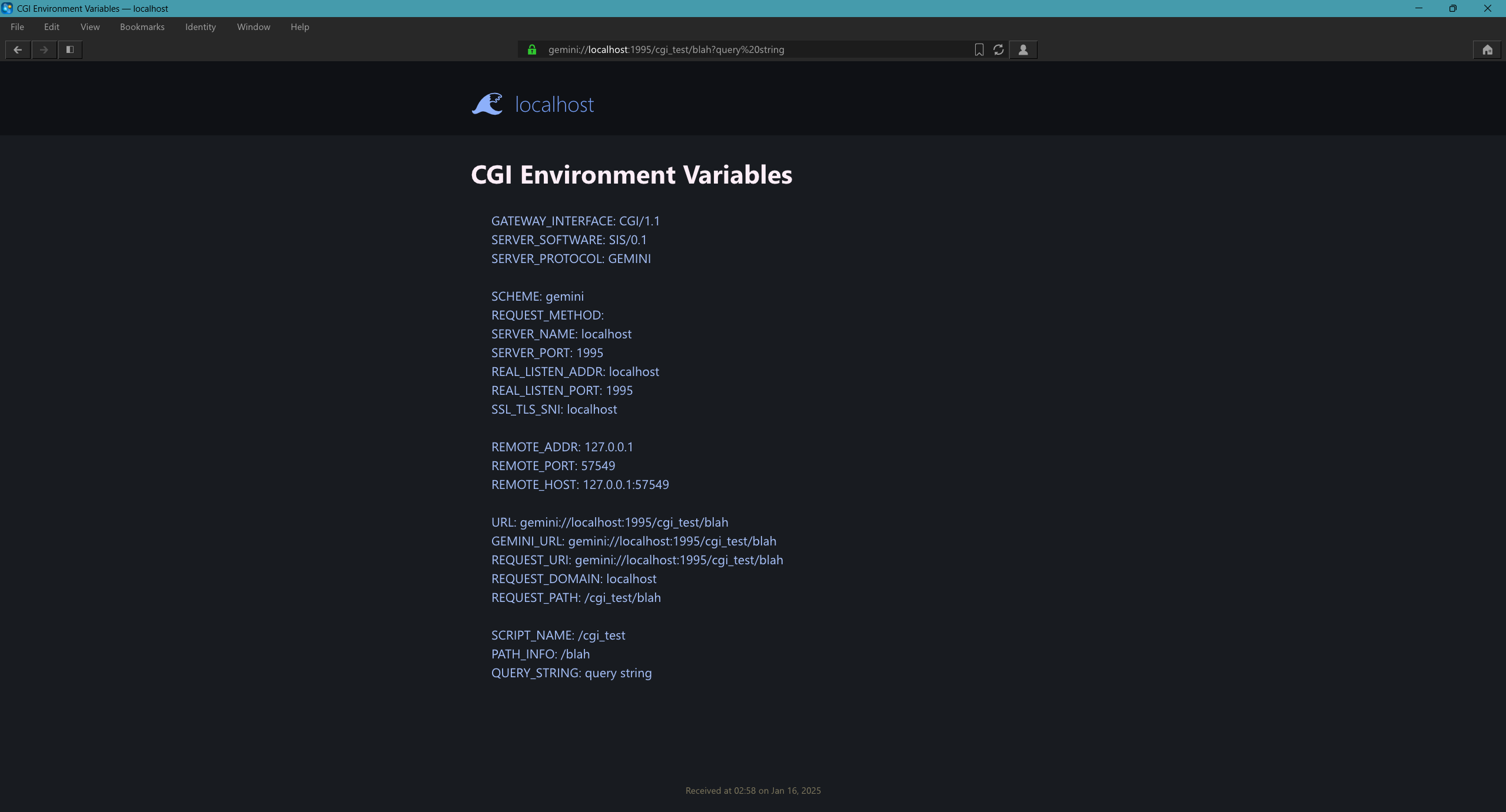Select the GATEWAY_INTERFACE: CGI/1.1 line

[x=576, y=221]
